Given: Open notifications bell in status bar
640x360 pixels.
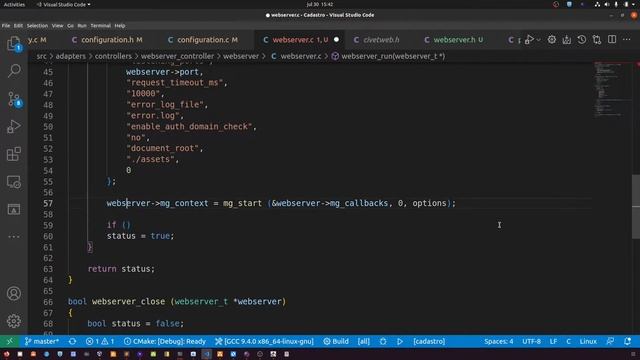Looking at the screenshot, I should click(x=627, y=341).
